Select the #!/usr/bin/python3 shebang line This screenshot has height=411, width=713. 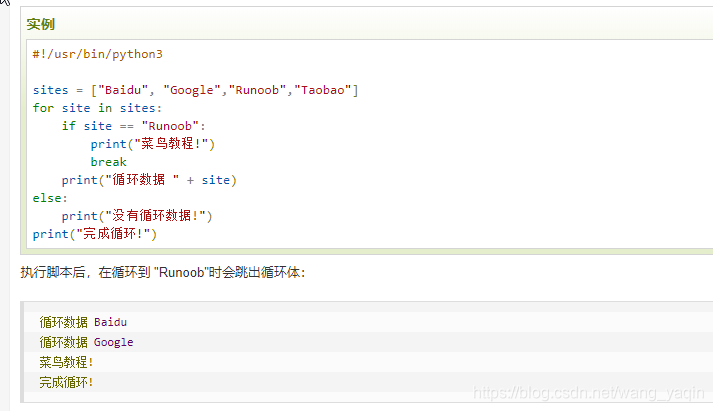[97, 54]
